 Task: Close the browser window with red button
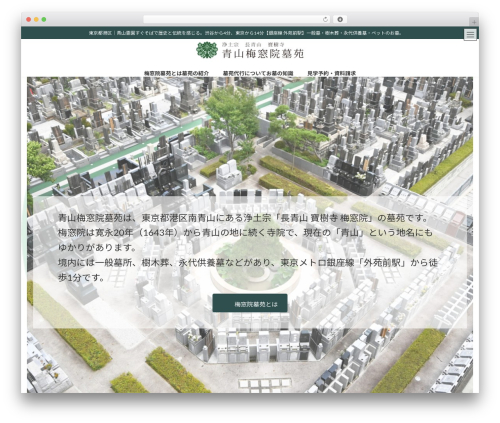click(x=29, y=20)
